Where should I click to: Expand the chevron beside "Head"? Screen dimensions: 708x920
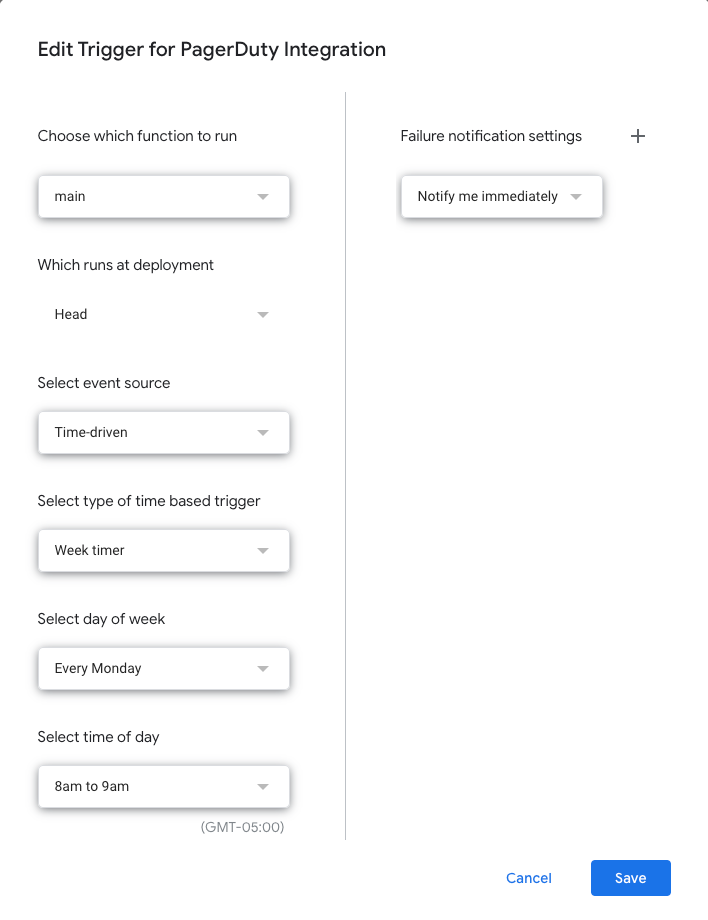tap(263, 313)
